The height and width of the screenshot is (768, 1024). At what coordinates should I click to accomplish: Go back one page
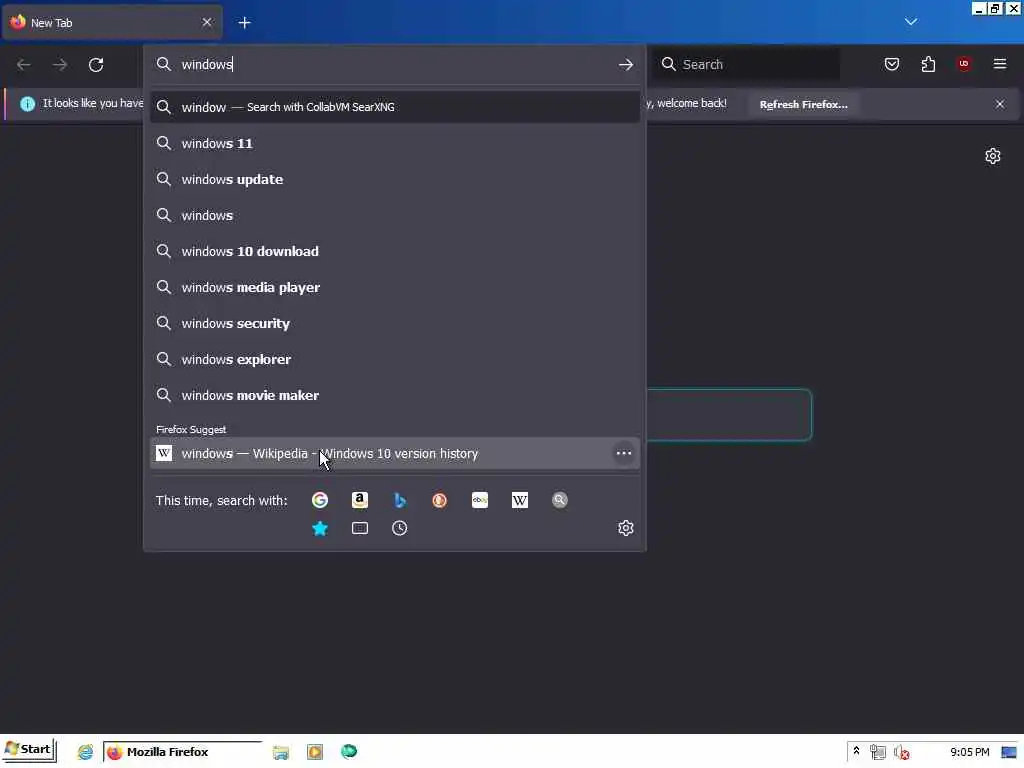[x=24, y=65]
